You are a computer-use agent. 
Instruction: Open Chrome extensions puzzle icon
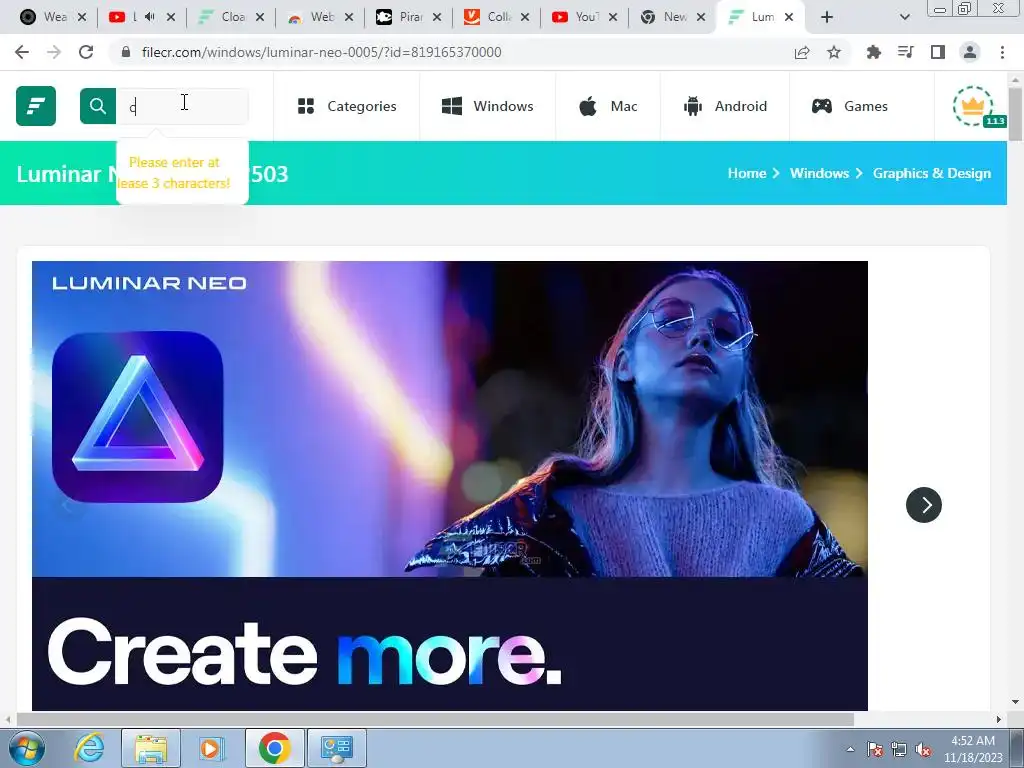(x=873, y=52)
